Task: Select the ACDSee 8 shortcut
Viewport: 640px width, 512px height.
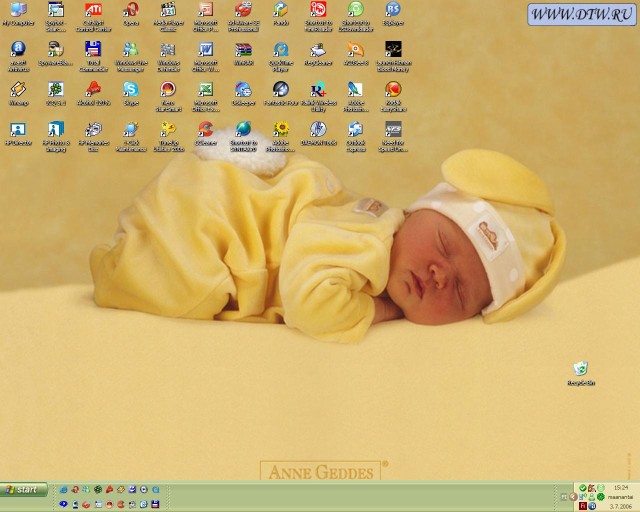Action: [356, 53]
